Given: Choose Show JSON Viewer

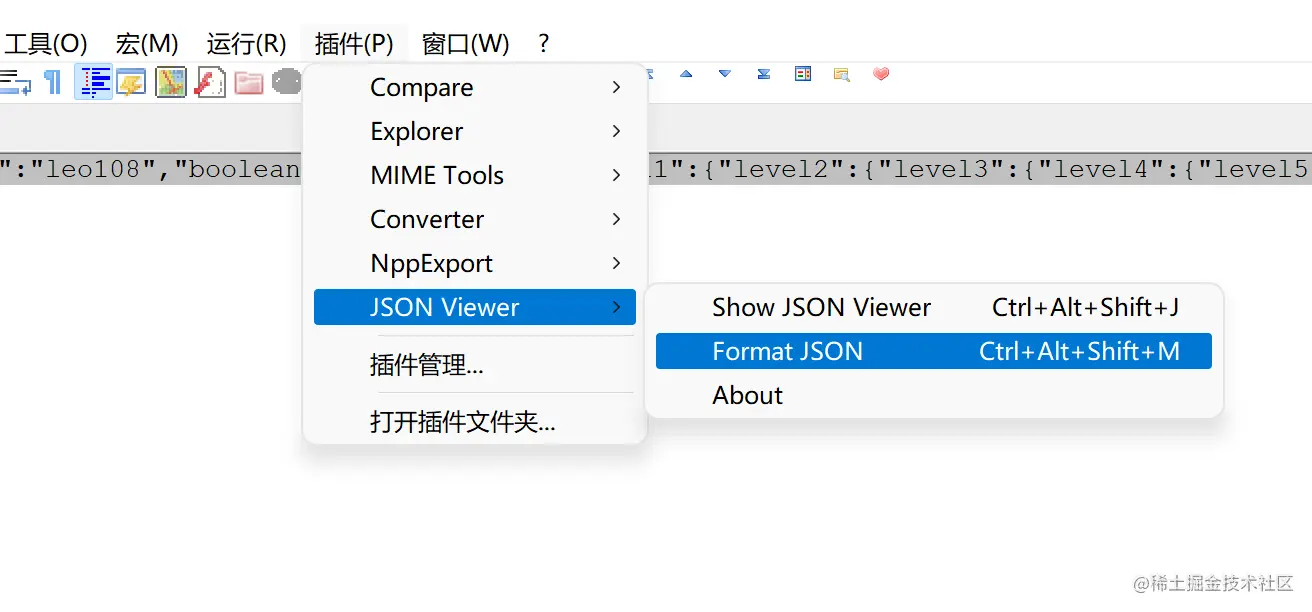Looking at the screenshot, I should (933, 307).
